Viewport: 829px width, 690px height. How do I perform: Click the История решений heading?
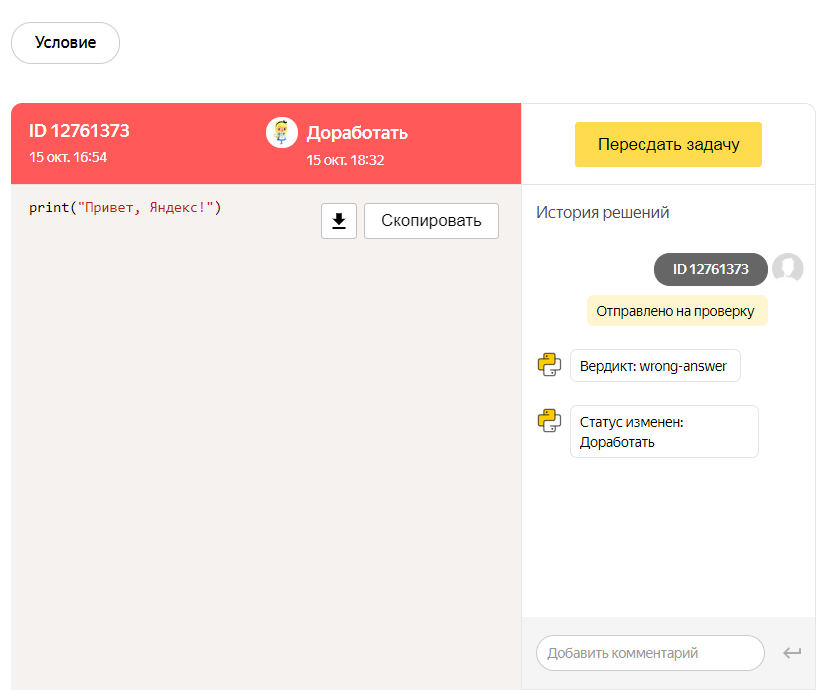click(603, 213)
